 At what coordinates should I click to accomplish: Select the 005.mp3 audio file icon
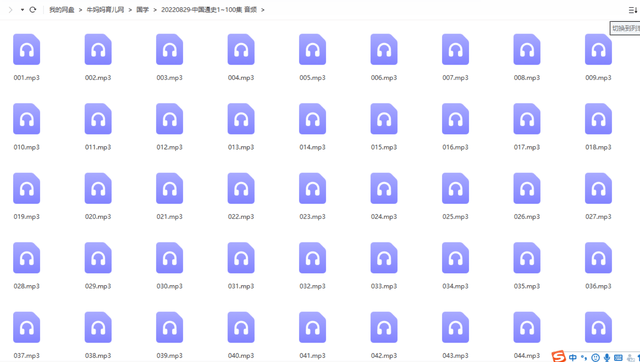tap(312, 49)
